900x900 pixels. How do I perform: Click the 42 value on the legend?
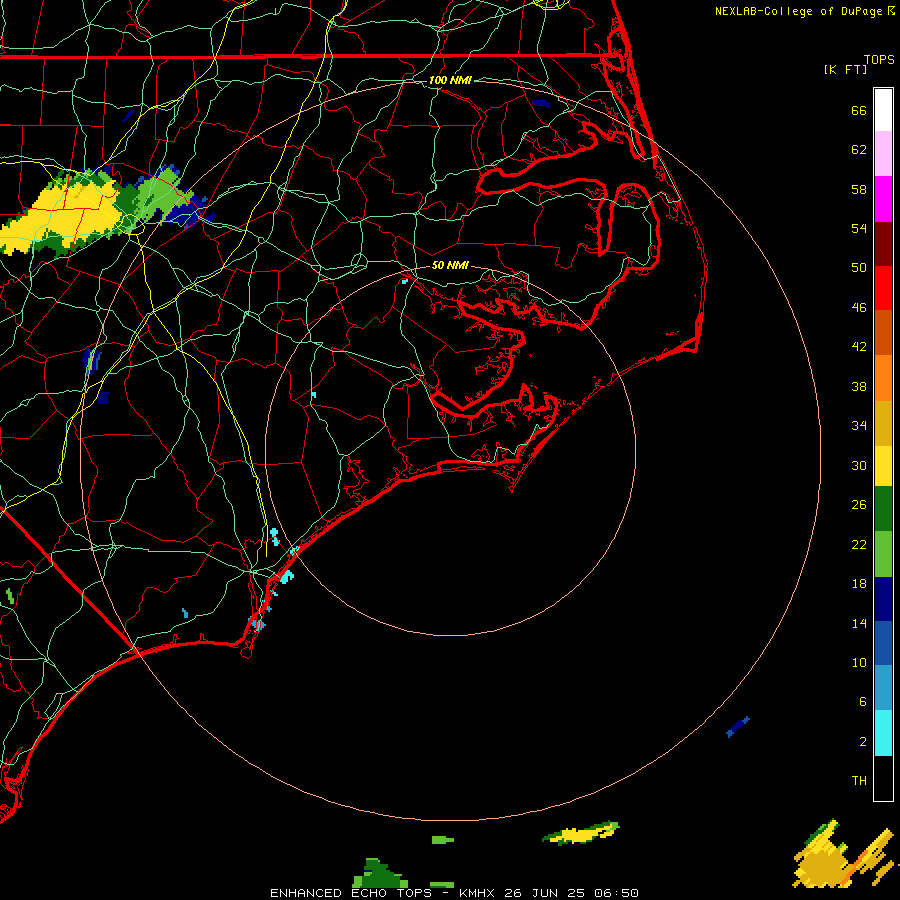click(859, 347)
